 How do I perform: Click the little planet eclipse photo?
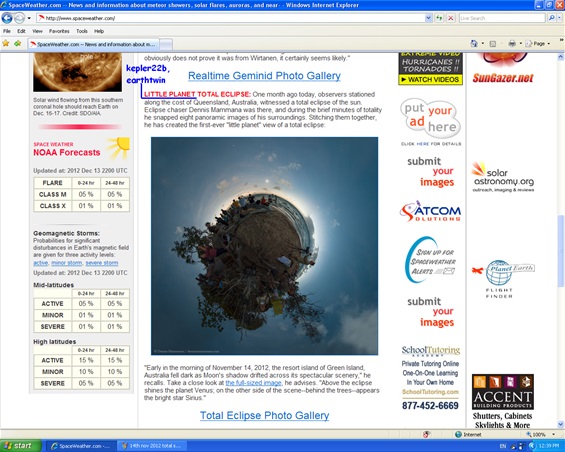[x=264, y=246]
